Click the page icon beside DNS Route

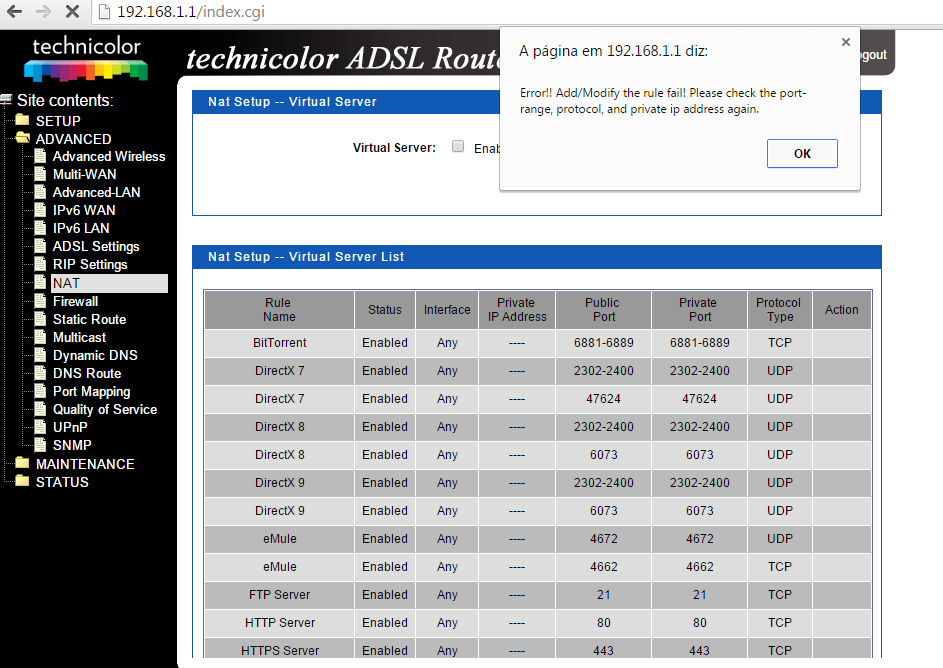tap(40, 373)
